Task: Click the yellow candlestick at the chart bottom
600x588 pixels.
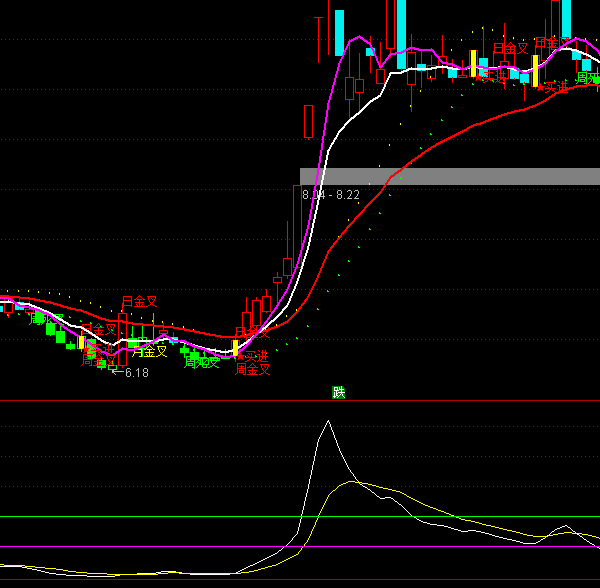Action: 236,348
